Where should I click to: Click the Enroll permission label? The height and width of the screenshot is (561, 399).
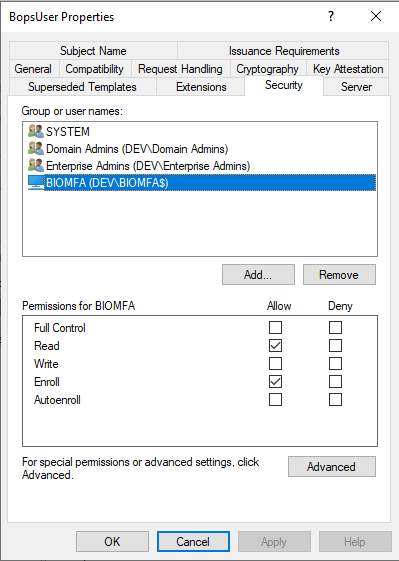47,382
